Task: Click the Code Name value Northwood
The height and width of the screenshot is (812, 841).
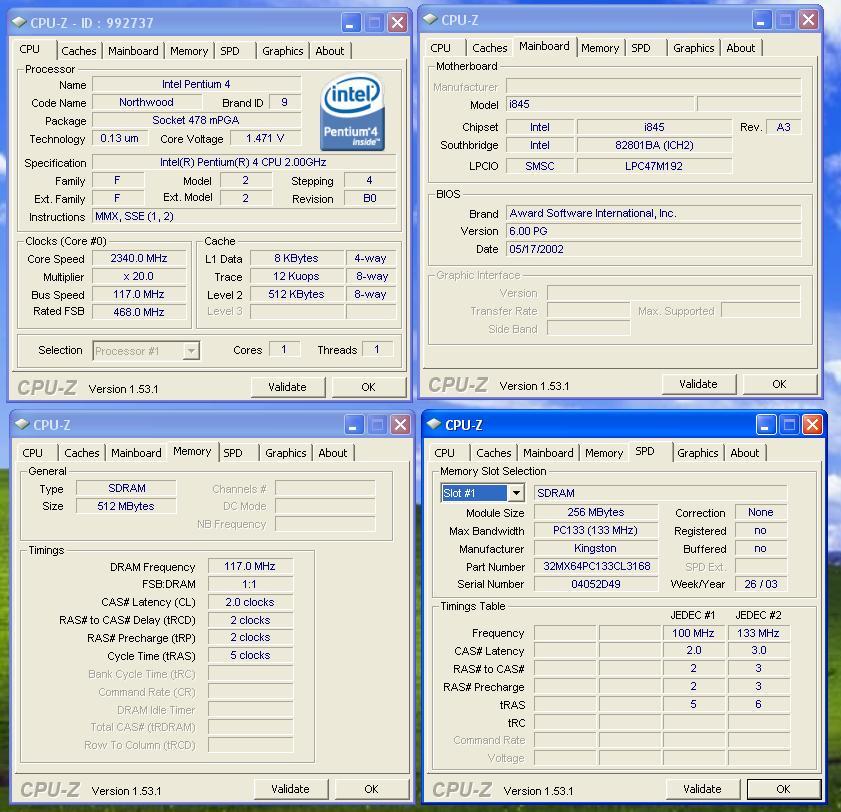Action: tap(146, 102)
